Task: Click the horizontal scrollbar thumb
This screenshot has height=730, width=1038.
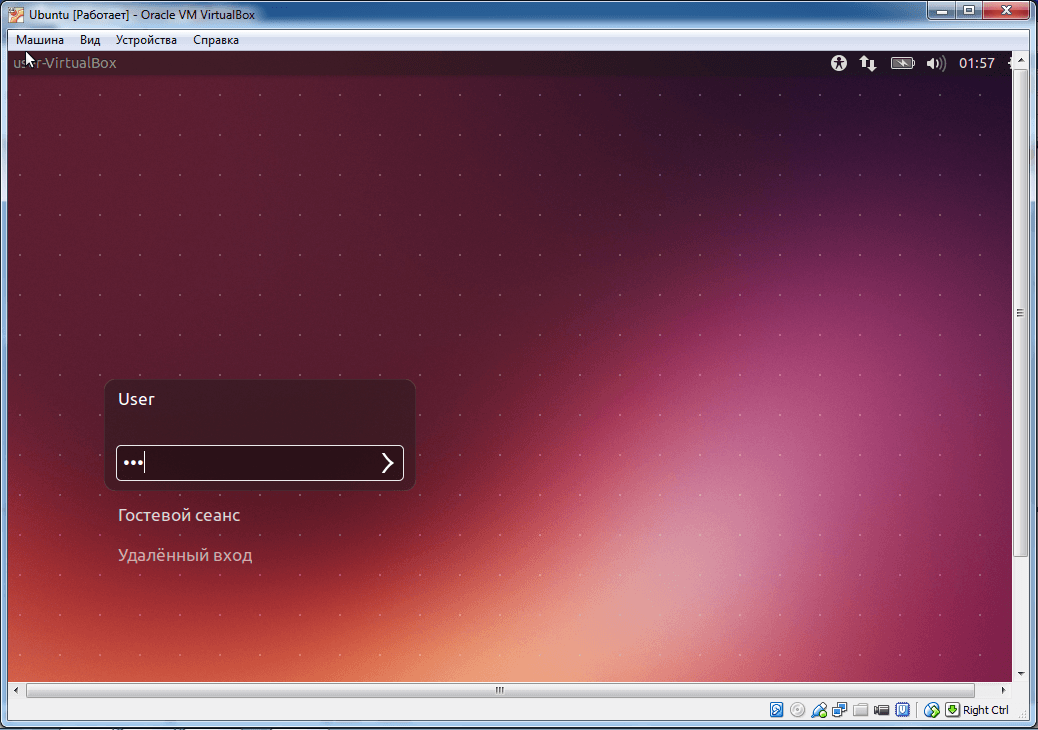Action: pyautogui.click(x=500, y=690)
